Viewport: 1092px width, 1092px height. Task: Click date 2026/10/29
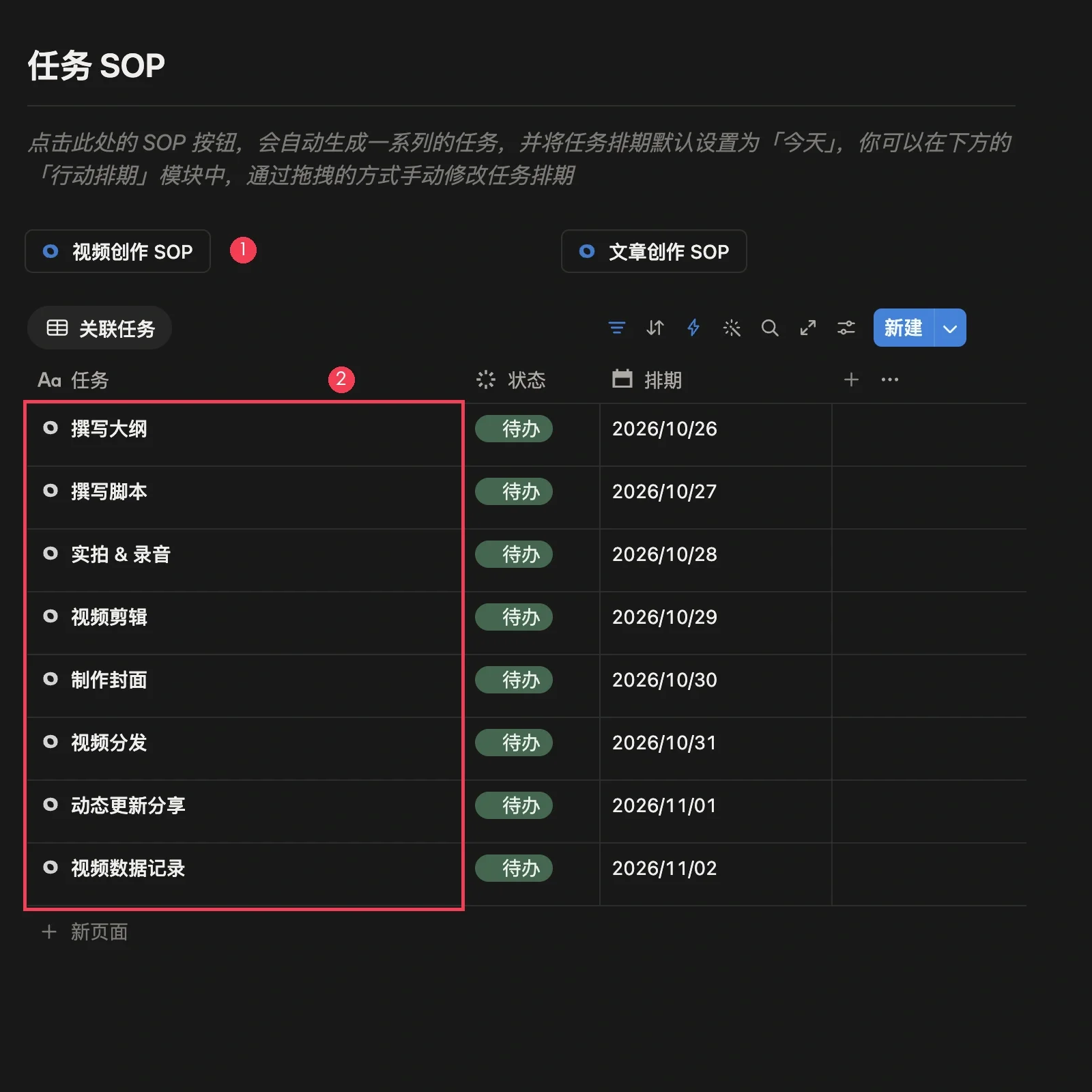665,617
